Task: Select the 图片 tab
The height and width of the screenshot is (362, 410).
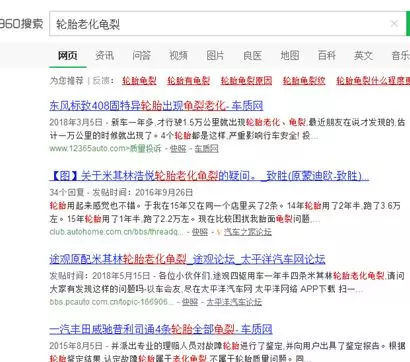Action: (215, 55)
